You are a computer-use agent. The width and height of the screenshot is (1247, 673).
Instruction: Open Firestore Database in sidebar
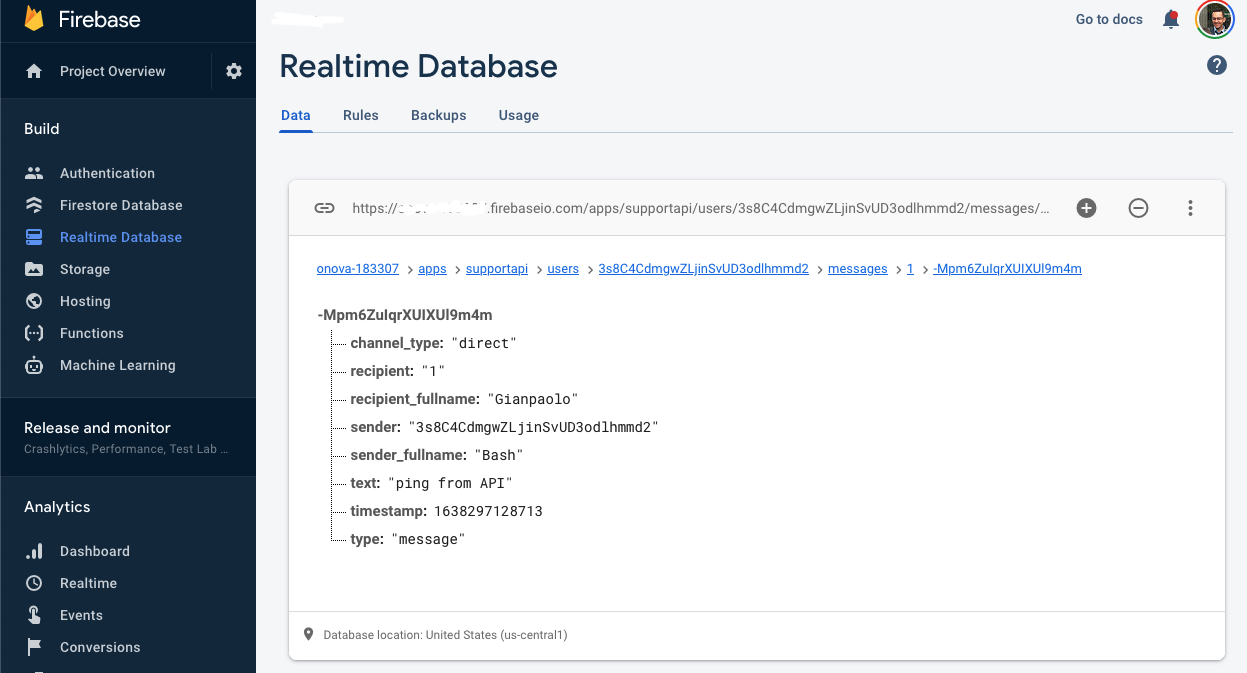pyautogui.click(x=121, y=205)
